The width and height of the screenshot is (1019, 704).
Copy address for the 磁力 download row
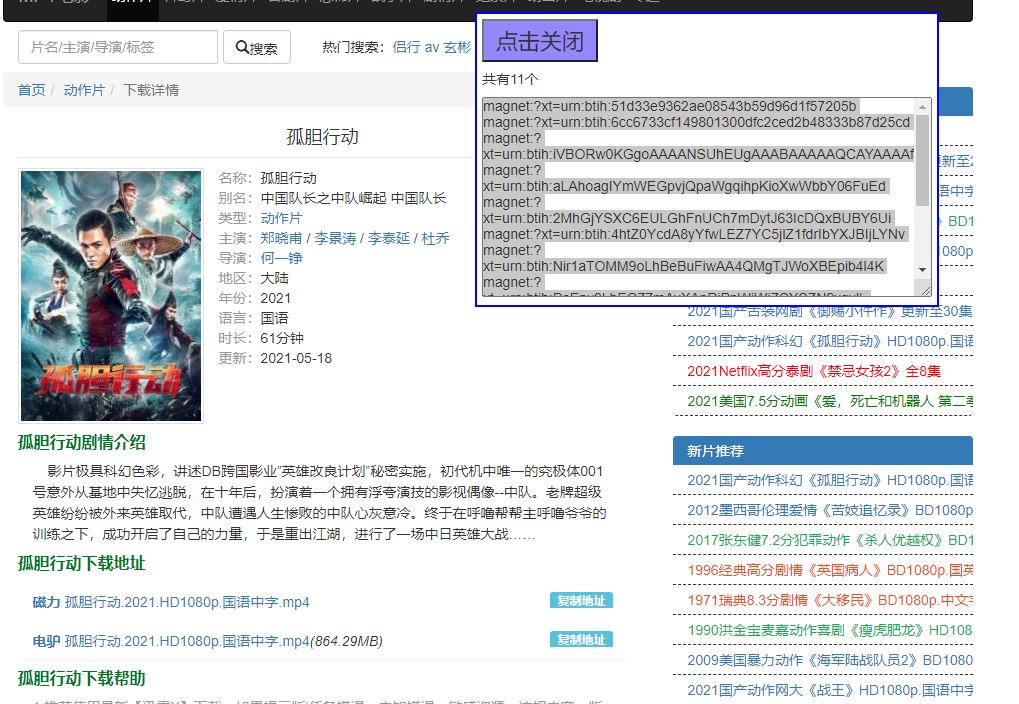(x=580, y=601)
